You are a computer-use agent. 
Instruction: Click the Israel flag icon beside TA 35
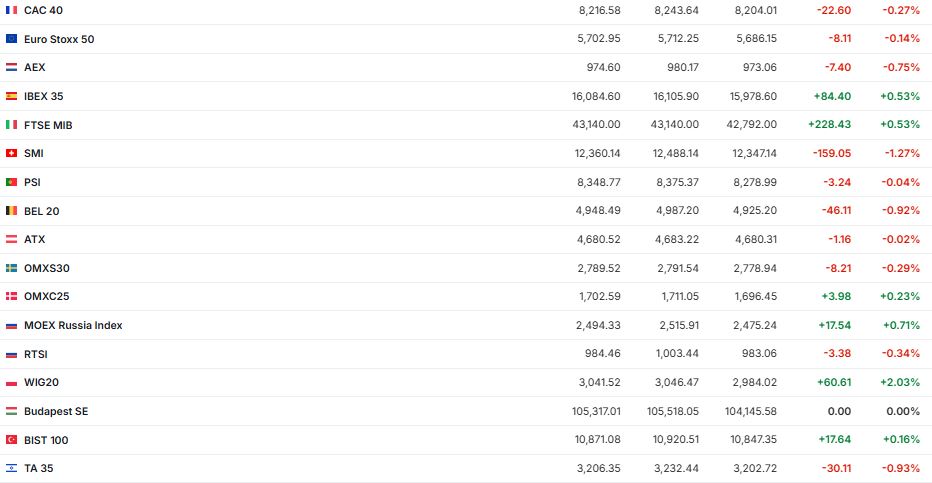11,468
